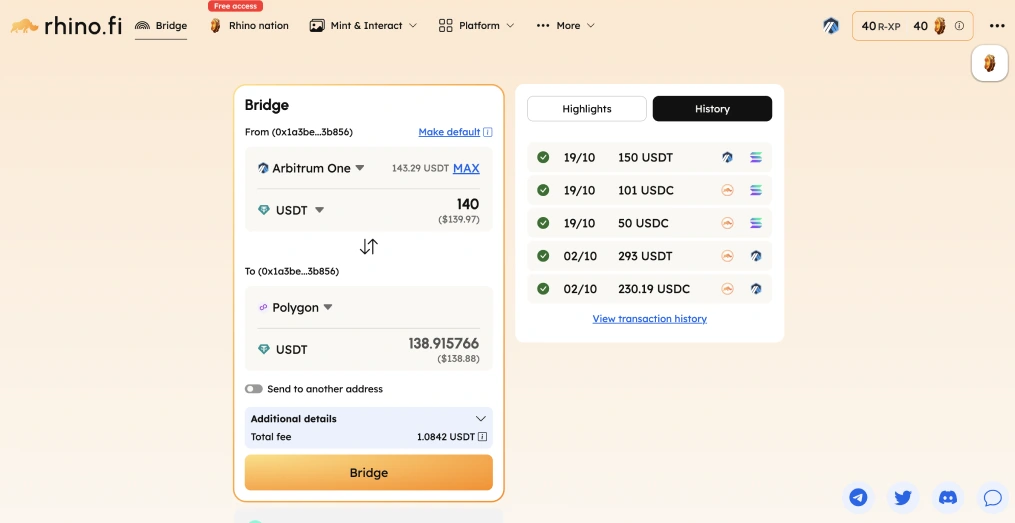Click MAX amount link
Viewport: 1015px width, 523px height.
[466, 168]
